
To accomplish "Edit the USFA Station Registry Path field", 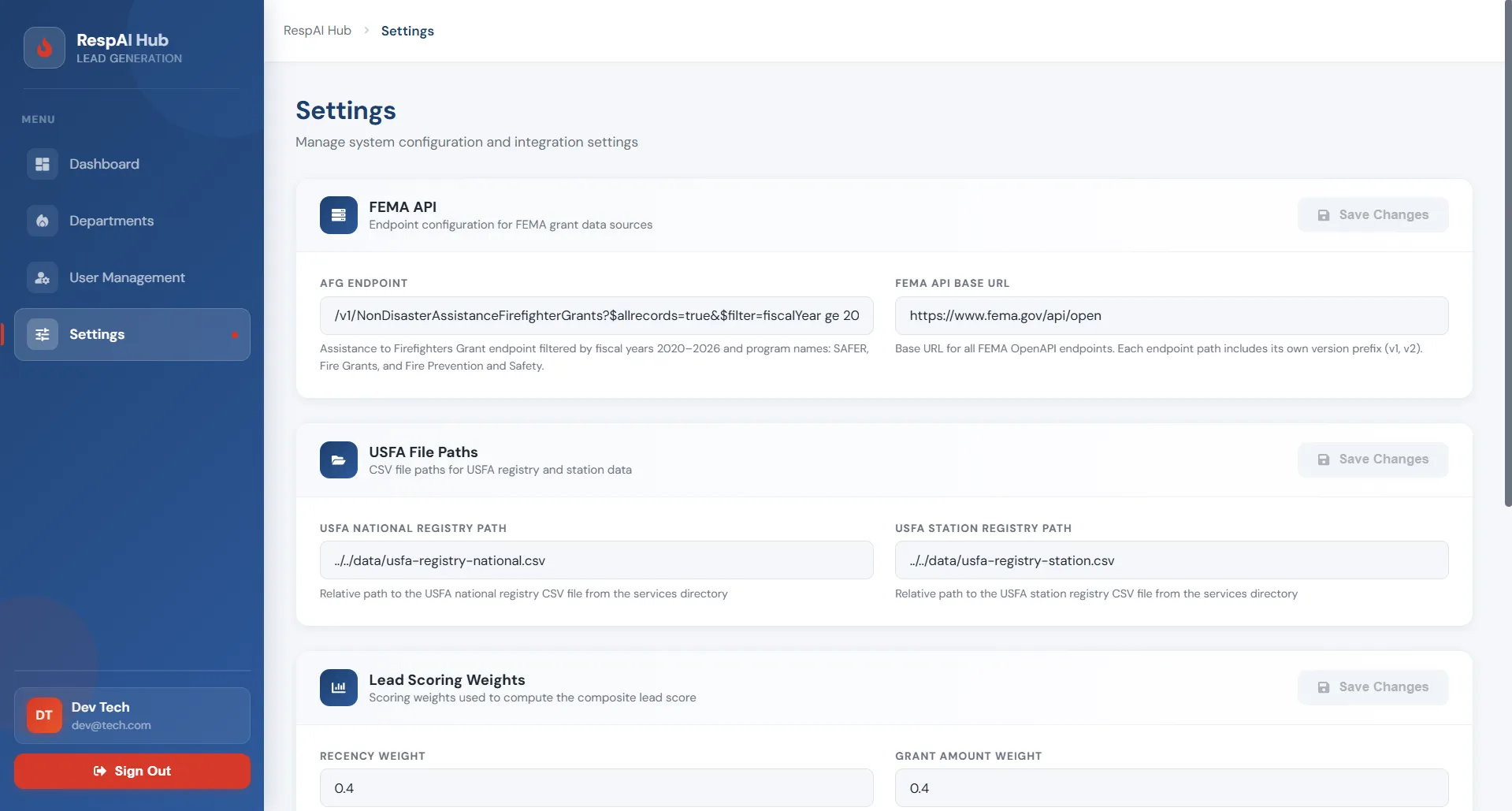I will point(1172,560).
